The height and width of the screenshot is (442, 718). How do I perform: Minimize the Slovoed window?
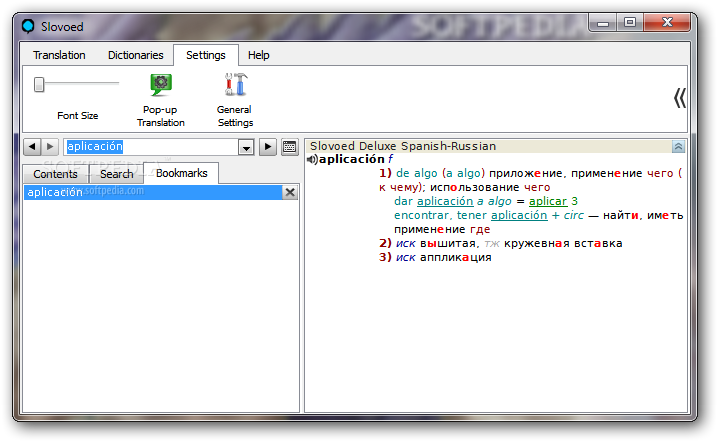point(603,23)
